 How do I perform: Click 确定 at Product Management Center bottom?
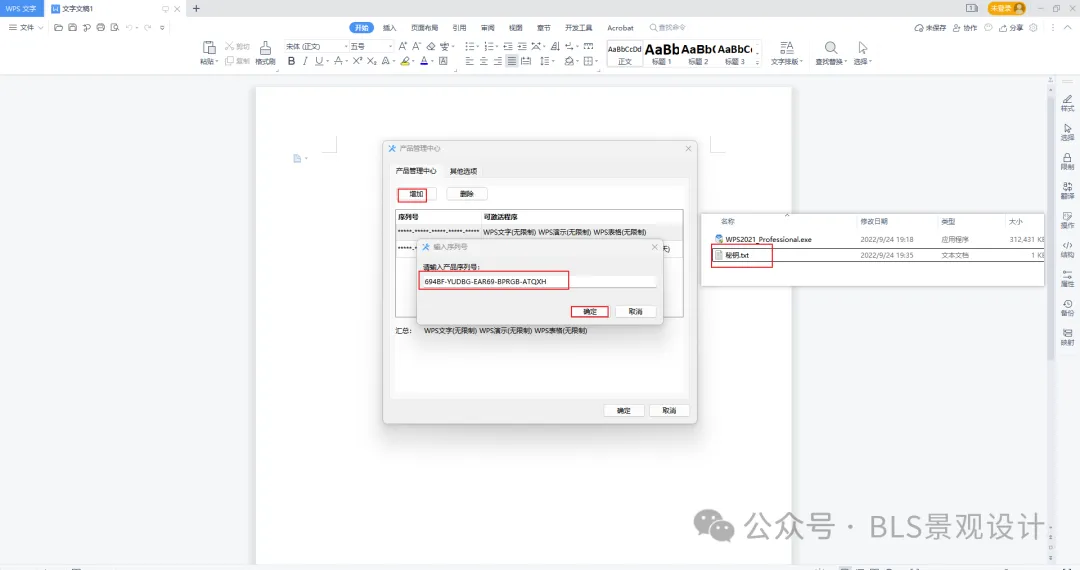tap(623, 410)
